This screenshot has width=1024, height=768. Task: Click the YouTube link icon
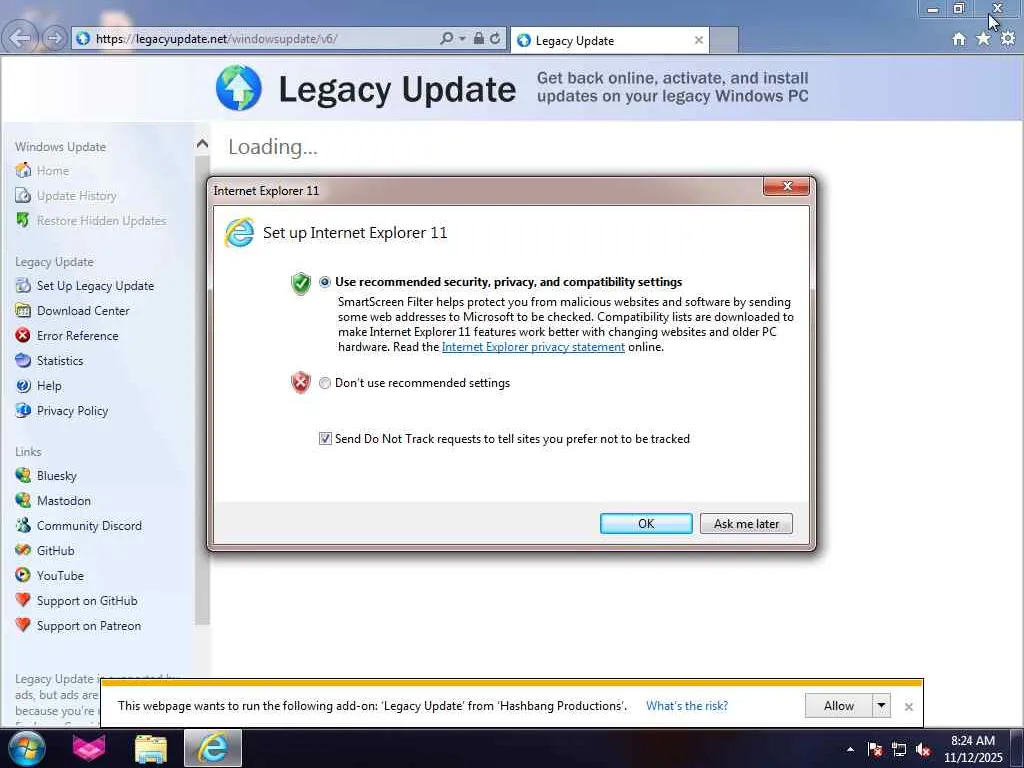(x=23, y=575)
